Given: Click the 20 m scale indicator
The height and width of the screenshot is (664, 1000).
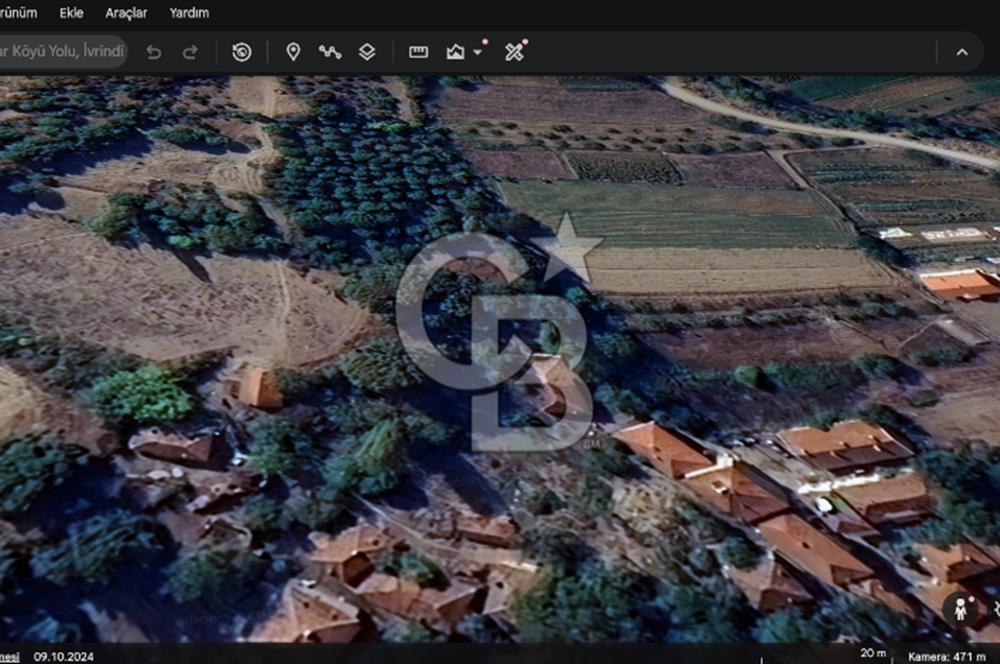Looking at the screenshot, I should pos(873,653).
